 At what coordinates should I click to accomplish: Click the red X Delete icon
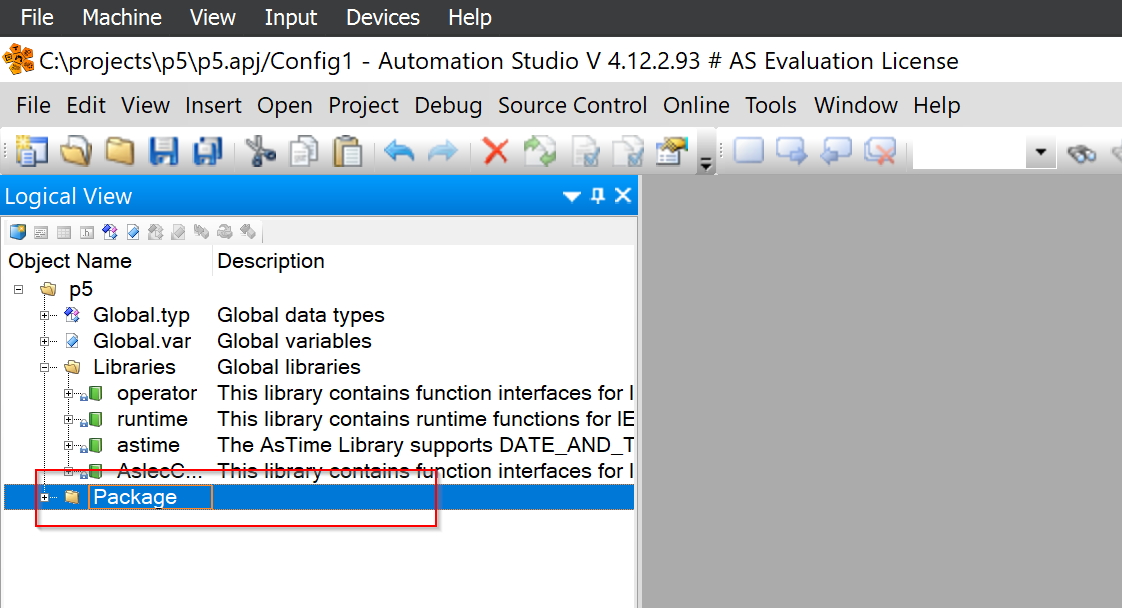point(495,151)
